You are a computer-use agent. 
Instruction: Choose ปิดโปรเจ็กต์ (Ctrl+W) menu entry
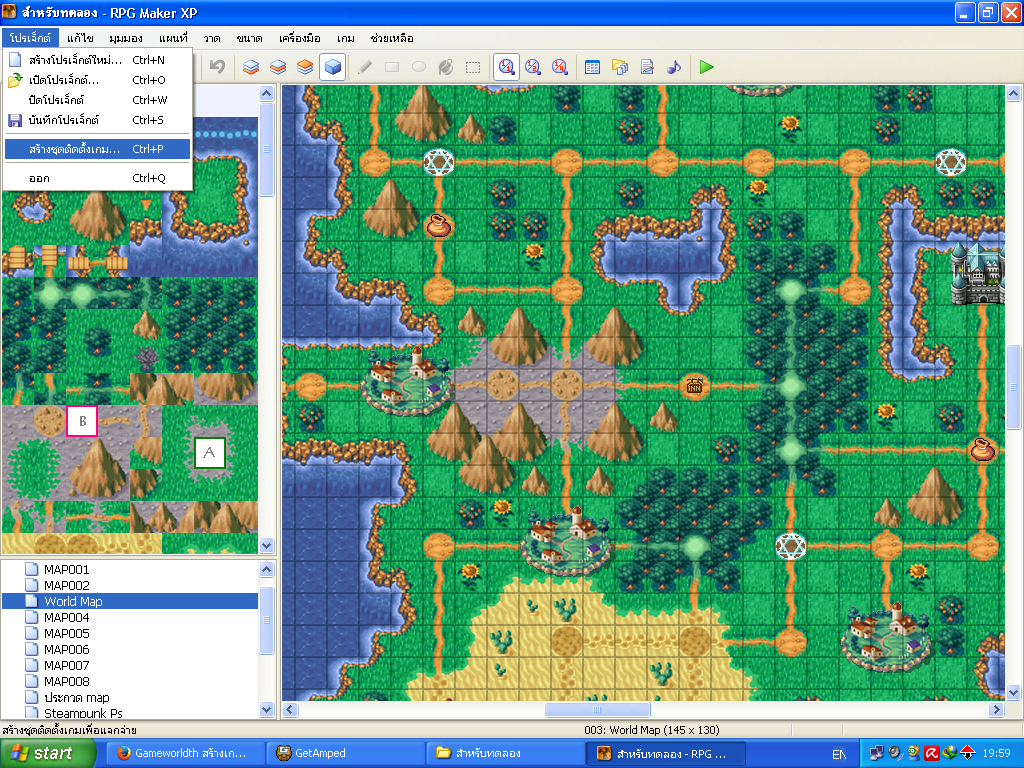click(97, 100)
